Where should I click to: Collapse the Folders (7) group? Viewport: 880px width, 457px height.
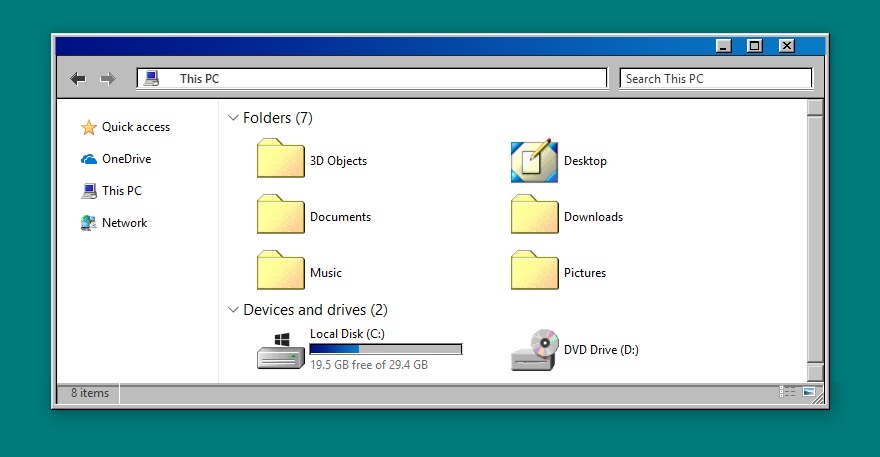click(x=233, y=118)
